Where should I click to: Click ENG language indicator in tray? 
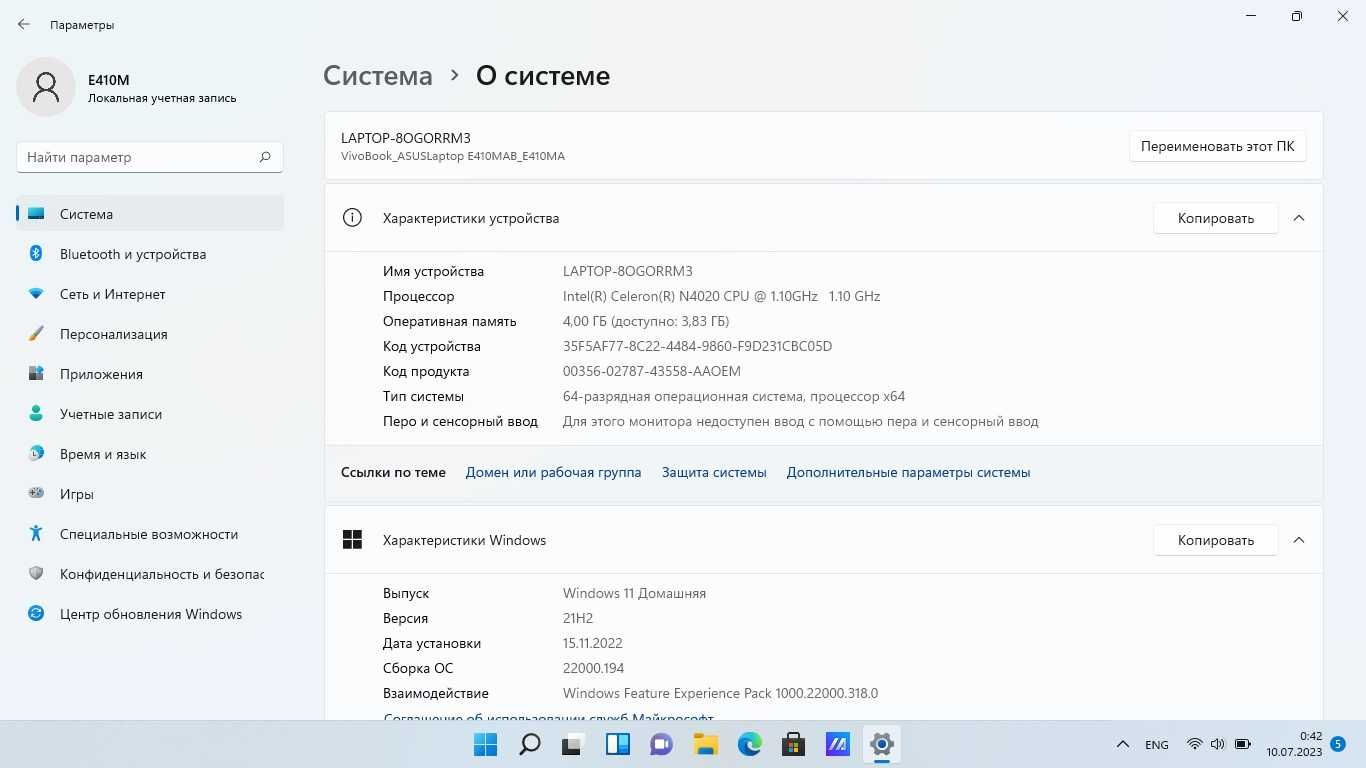point(1157,744)
